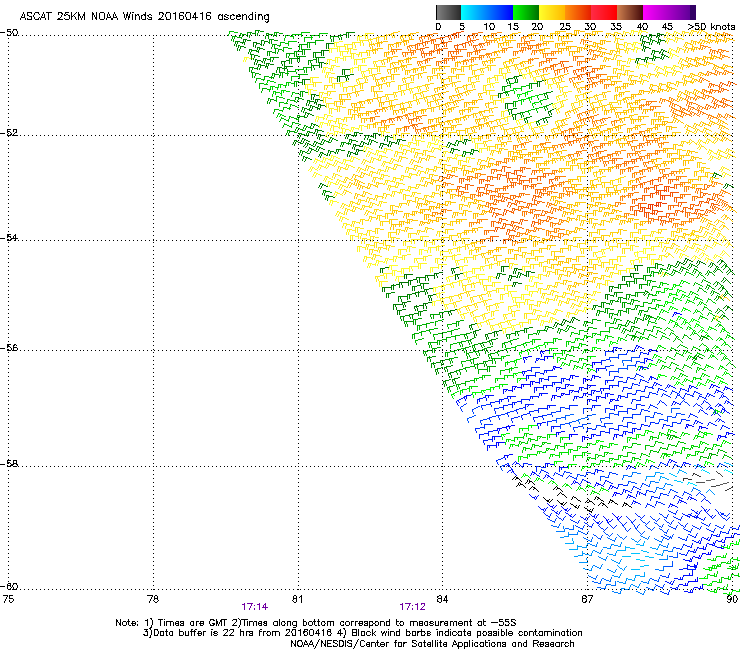Image resolution: width=740 pixels, height=650 pixels.
Task: Click the orange 25-30 knots legend segment
Action: [578, 12]
